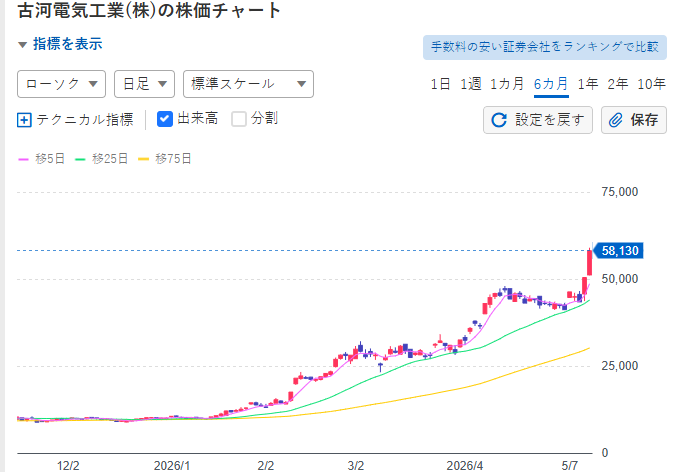The image size is (677, 472).
Task: Click the 5/7 date axis label
Action: coord(569,466)
